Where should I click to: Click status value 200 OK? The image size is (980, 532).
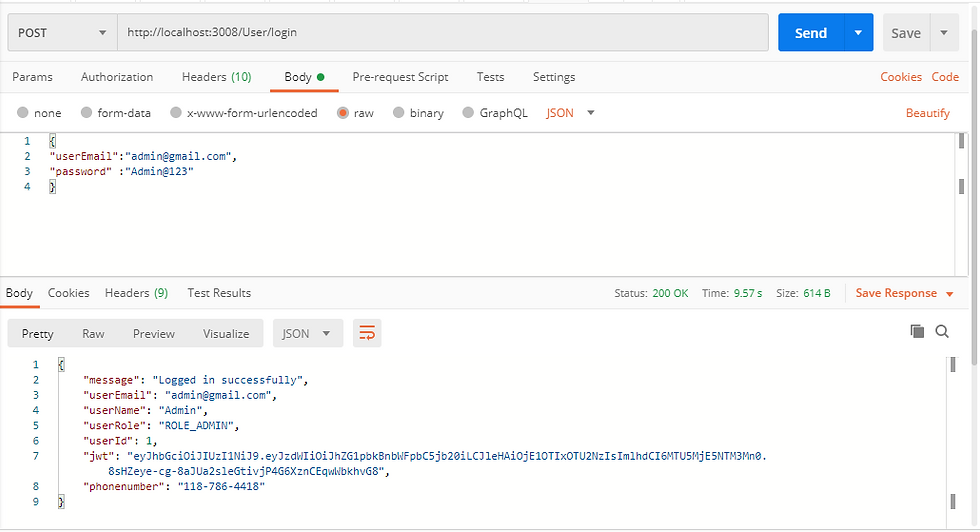pyautogui.click(x=670, y=293)
